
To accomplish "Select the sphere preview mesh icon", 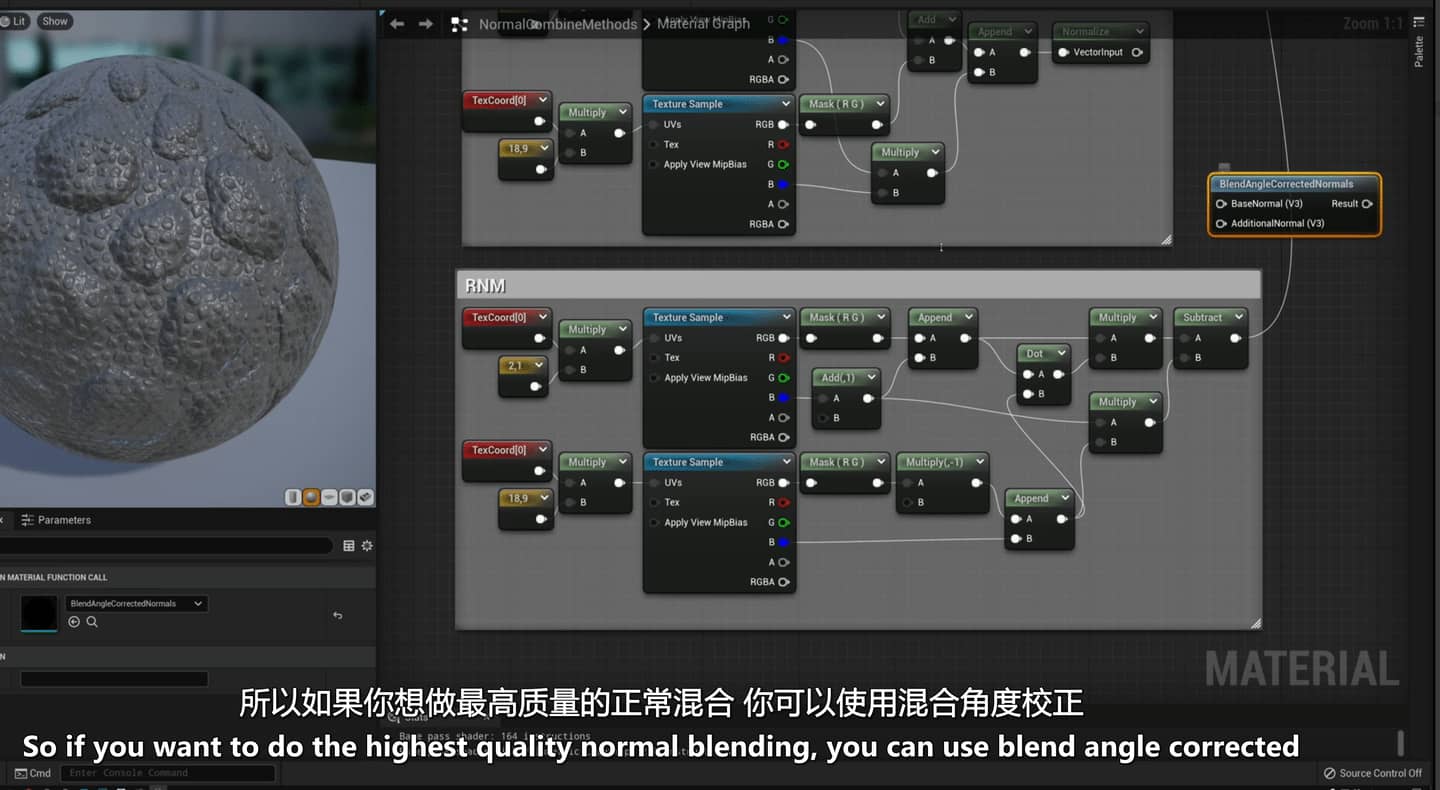I will [311, 497].
